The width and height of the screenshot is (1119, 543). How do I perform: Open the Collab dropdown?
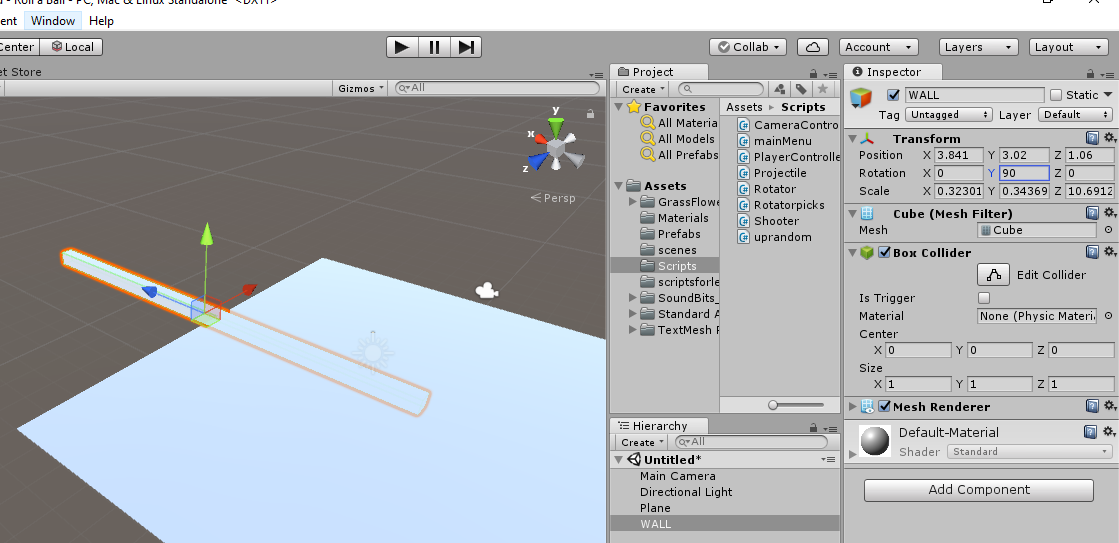point(748,47)
